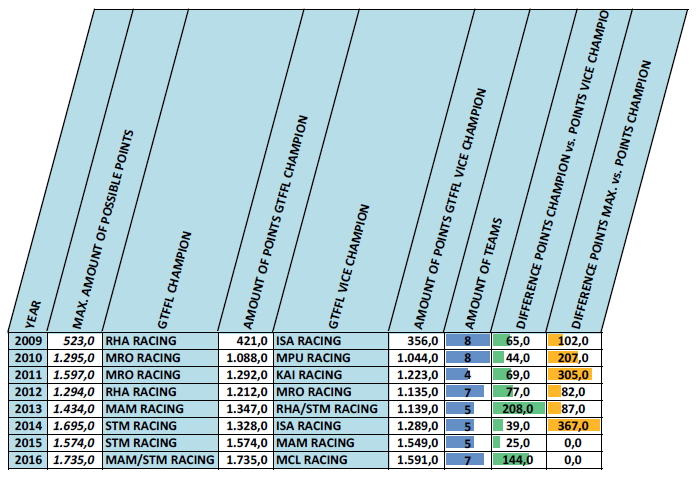Select the AMOUNT OF TEAMS column header
Screen dimensions: 698x478
483,274
